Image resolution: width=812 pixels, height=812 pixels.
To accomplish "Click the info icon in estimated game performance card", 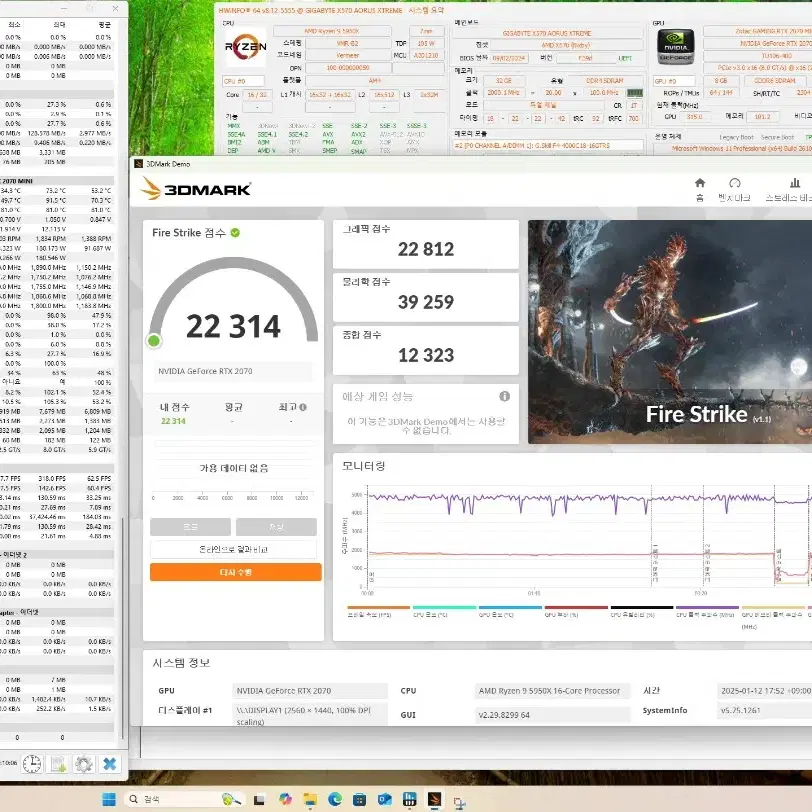I will [504, 396].
